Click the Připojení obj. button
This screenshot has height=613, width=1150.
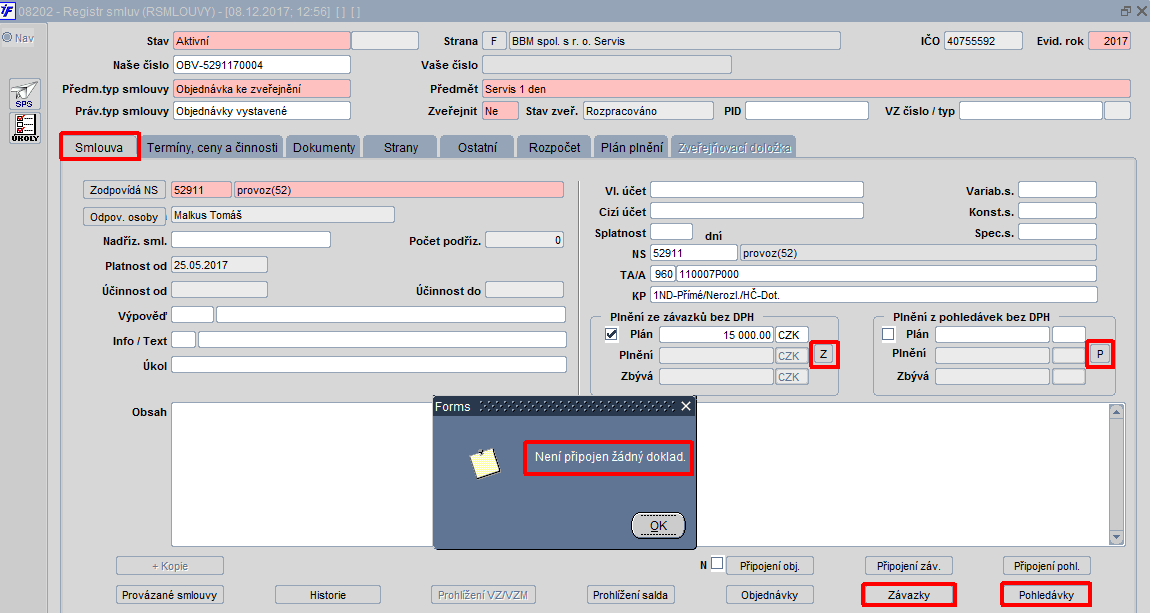click(769, 566)
